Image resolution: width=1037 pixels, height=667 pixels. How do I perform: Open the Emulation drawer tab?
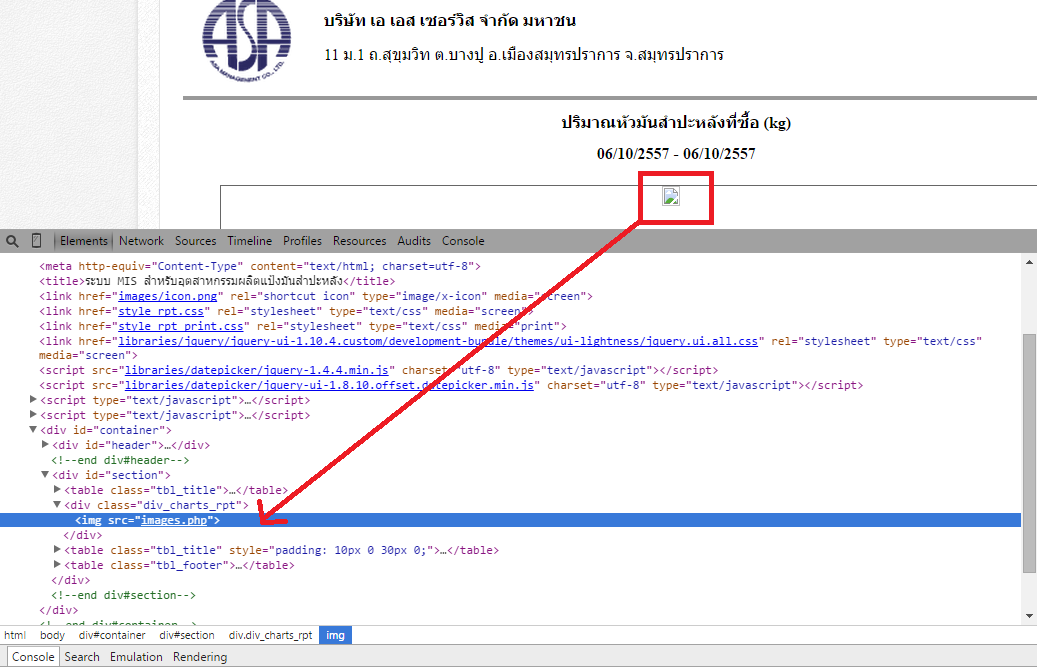(x=136, y=657)
